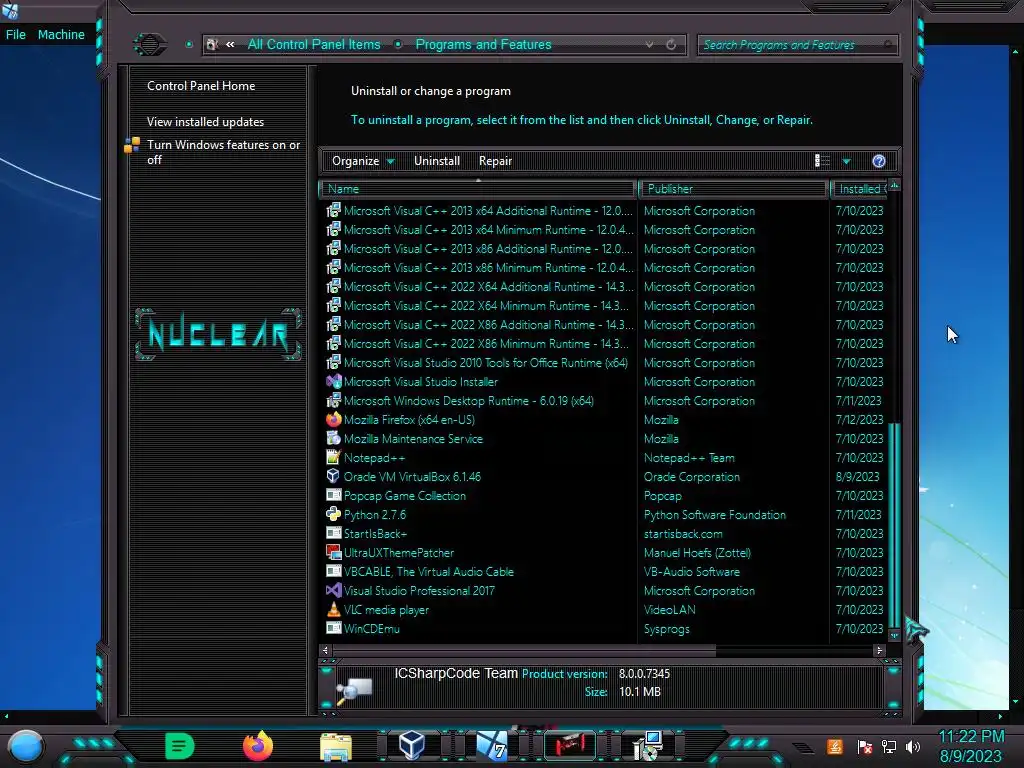Select the Python 2.7.6 icon
This screenshot has height=768, width=1024.
(333, 514)
